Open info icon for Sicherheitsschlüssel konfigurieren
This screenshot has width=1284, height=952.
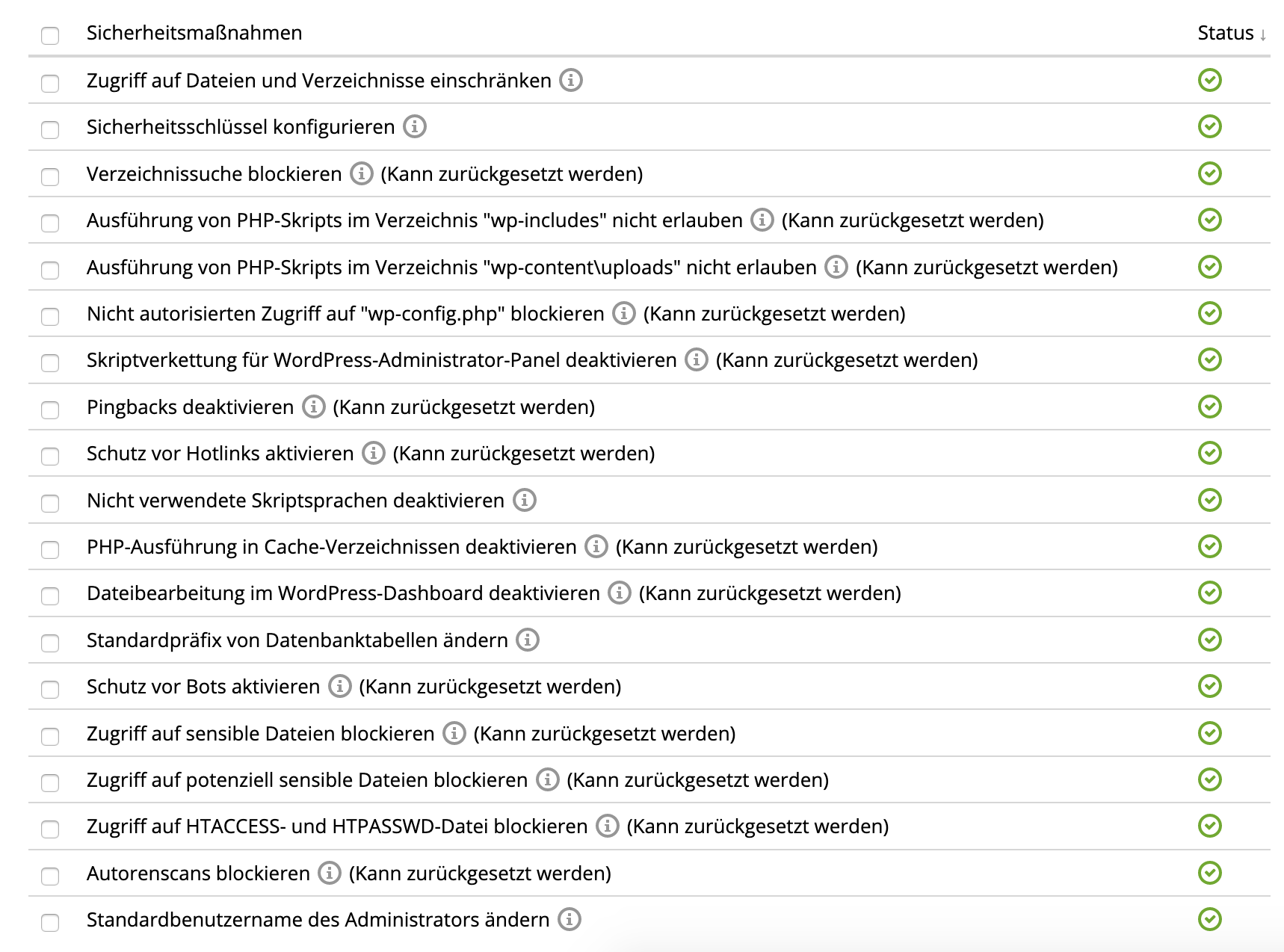pyautogui.click(x=415, y=126)
